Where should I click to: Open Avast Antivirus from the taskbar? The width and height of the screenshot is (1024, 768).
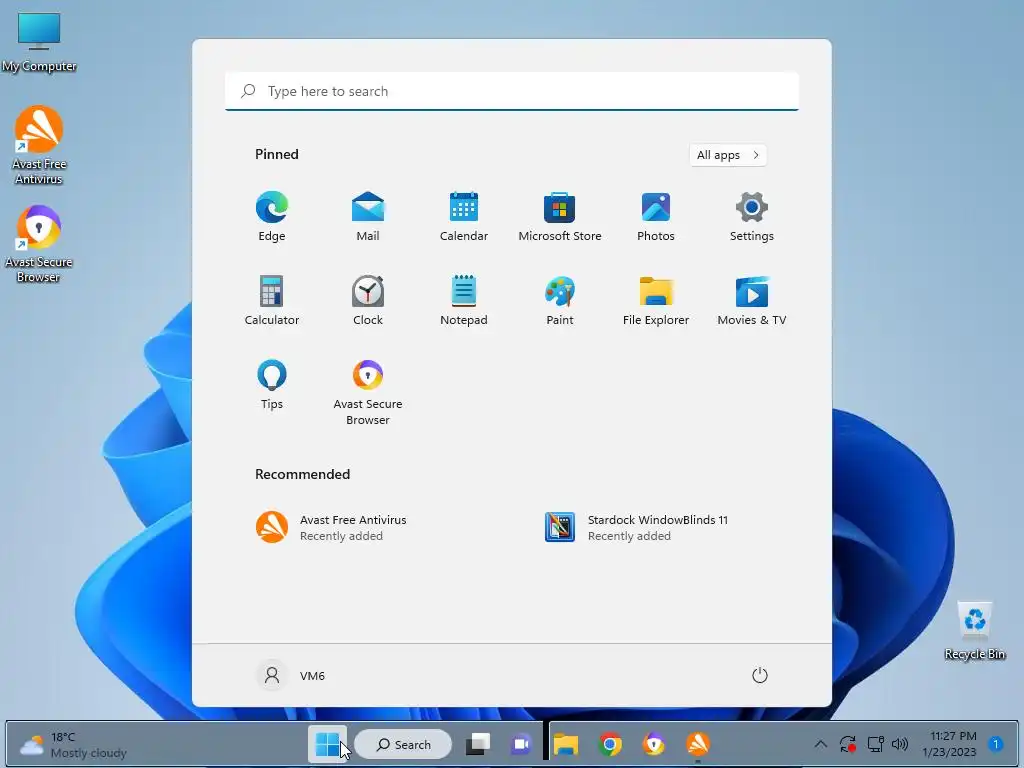[x=697, y=744]
